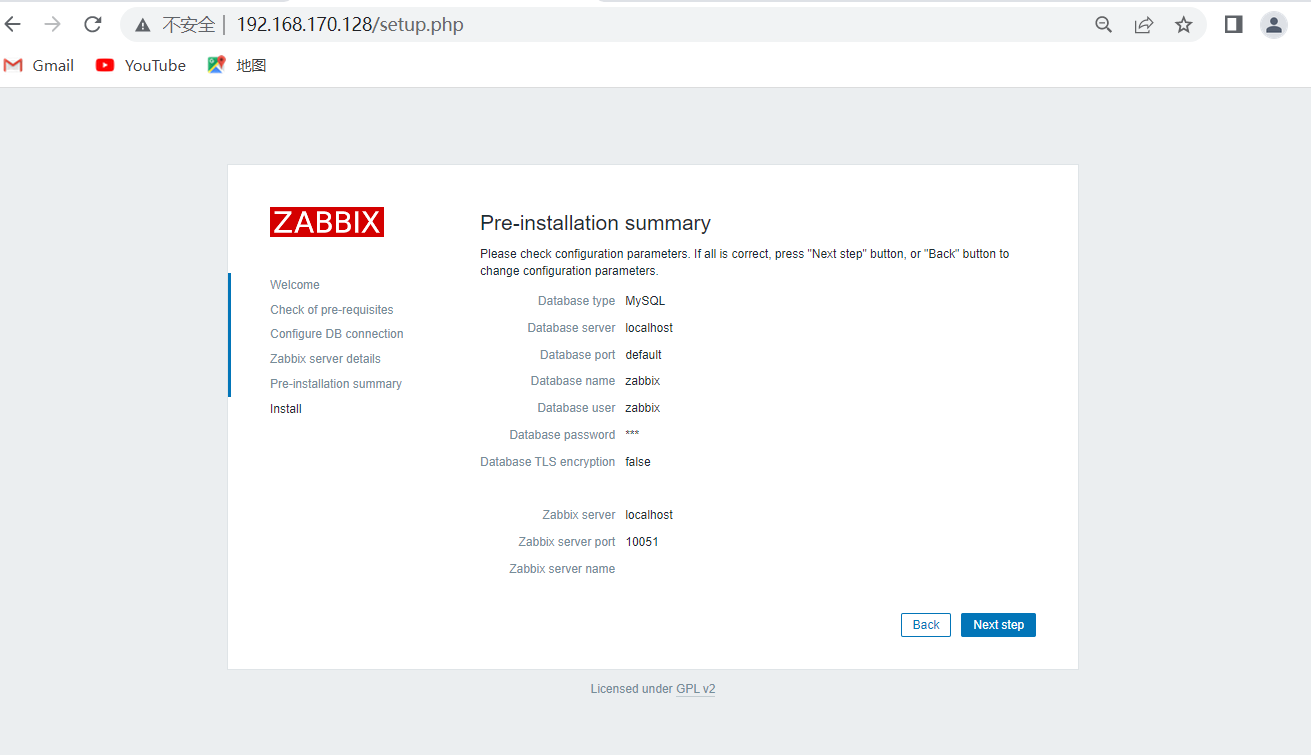Screen dimensions: 1311x755
Task: Click the Zabbix server value localhost
Action: point(649,515)
